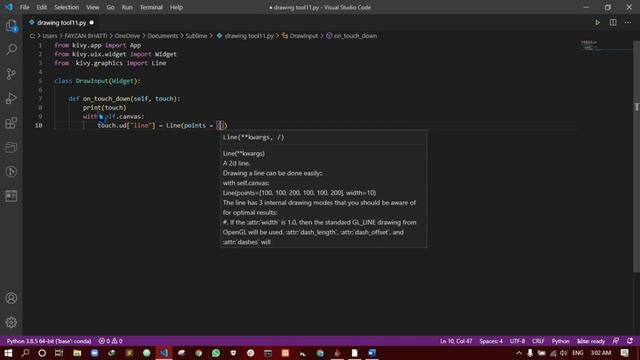640x360 pixels.
Task: Click the VS Code logo icon
Action: [x=9, y=7]
